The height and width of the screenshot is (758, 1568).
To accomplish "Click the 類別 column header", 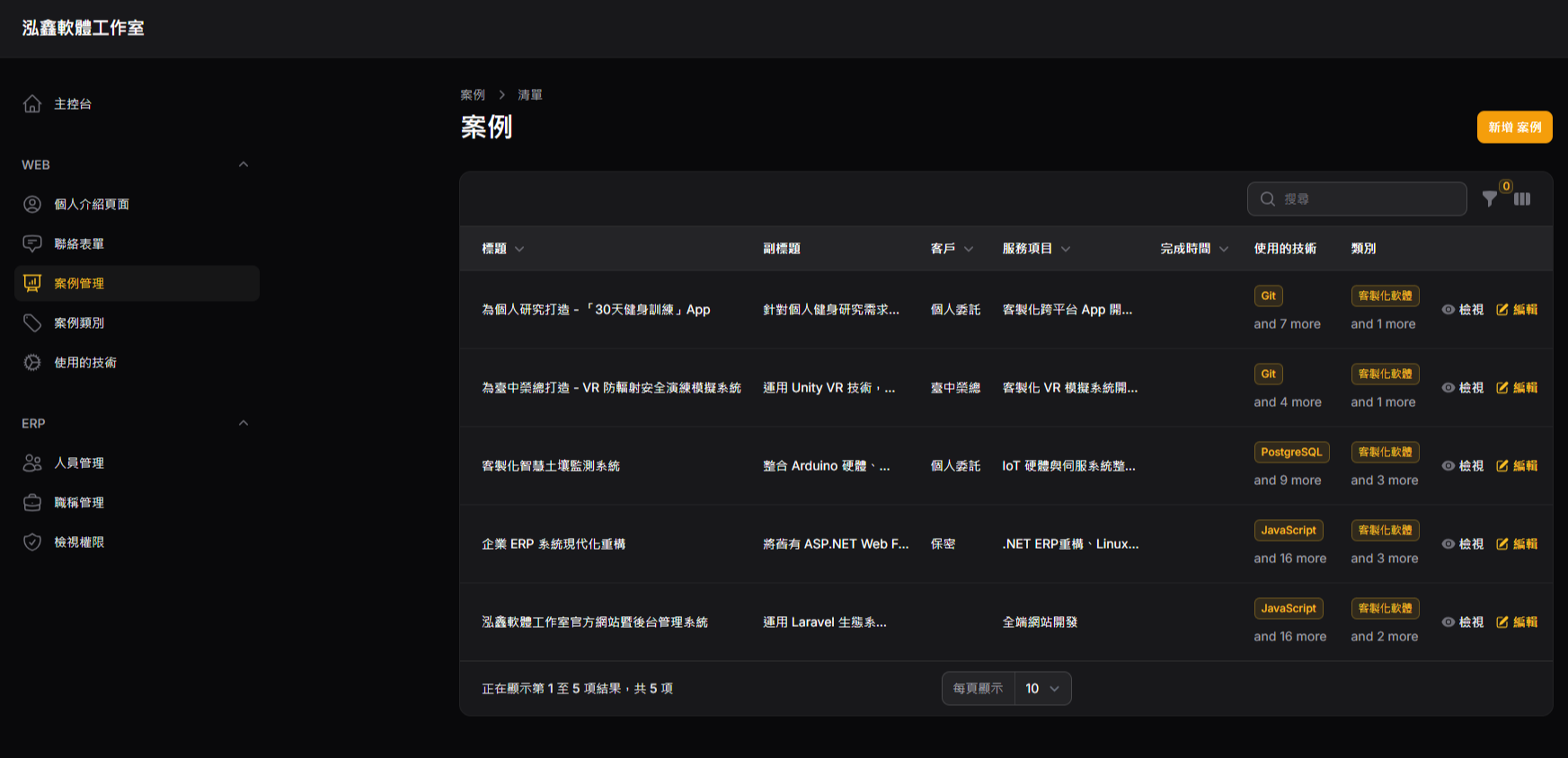I will tap(1363, 249).
